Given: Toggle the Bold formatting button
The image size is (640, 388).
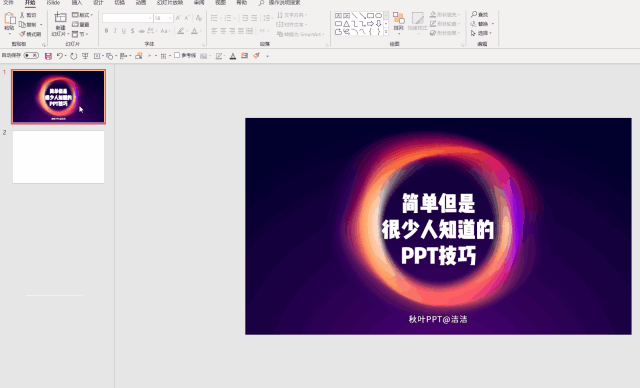Looking at the screenshot, I should (x=107, y=31).
